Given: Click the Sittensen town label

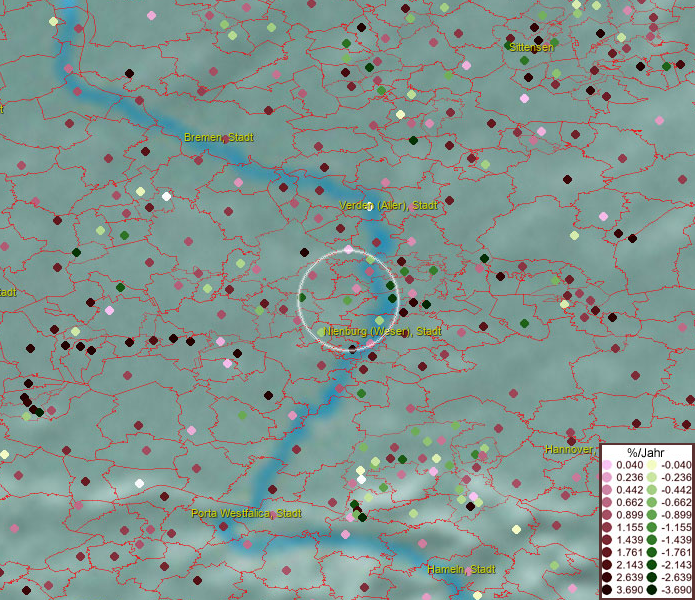Looking at the screenshot, I should pyautogui.click(x=530, y=47).
